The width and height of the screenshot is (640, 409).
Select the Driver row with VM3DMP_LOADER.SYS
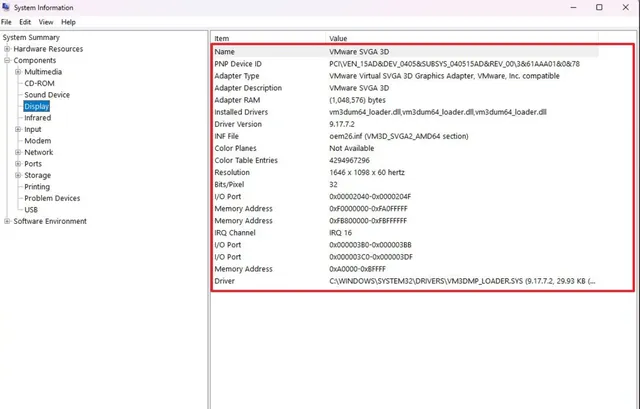(x=405, y=281)
